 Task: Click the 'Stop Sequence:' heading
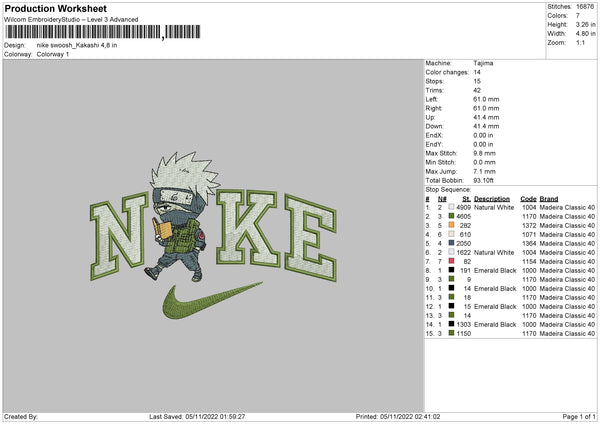pos(448,189)
